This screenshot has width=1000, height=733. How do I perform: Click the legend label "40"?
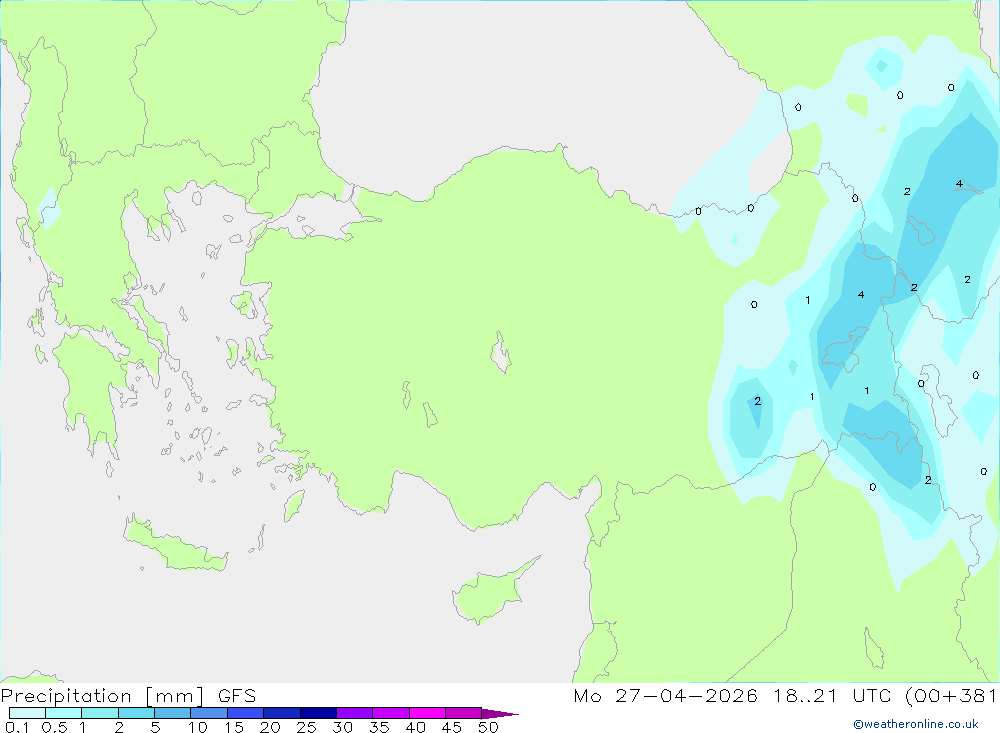[x=415, y=727]
